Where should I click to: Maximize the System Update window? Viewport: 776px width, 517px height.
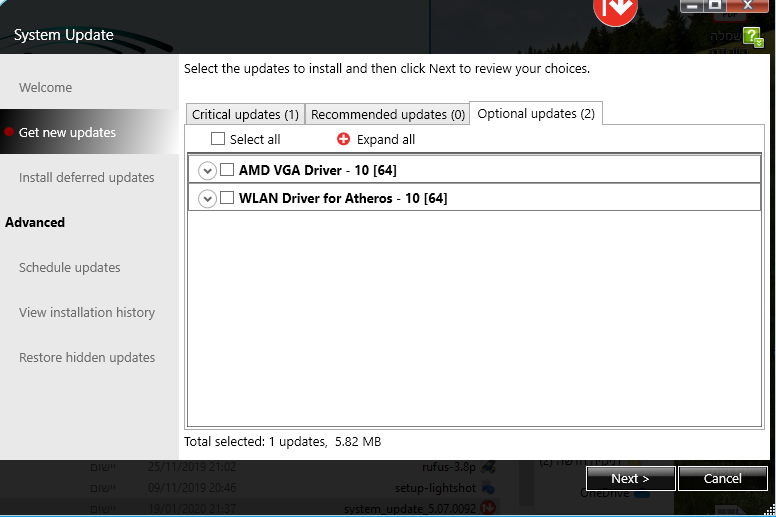(x=715, y=5)
